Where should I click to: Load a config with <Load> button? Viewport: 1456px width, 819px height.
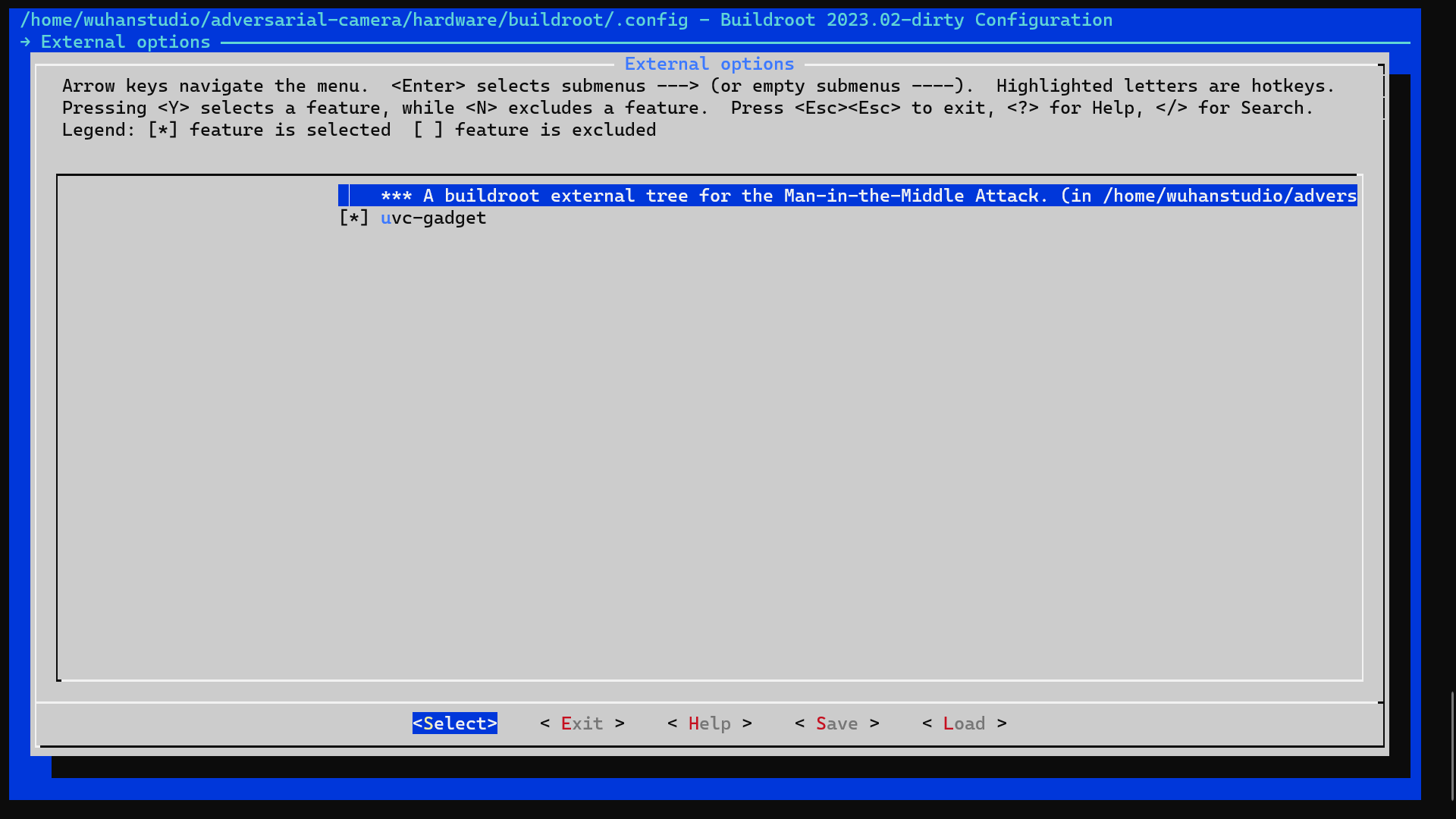(x=963, y=723)
